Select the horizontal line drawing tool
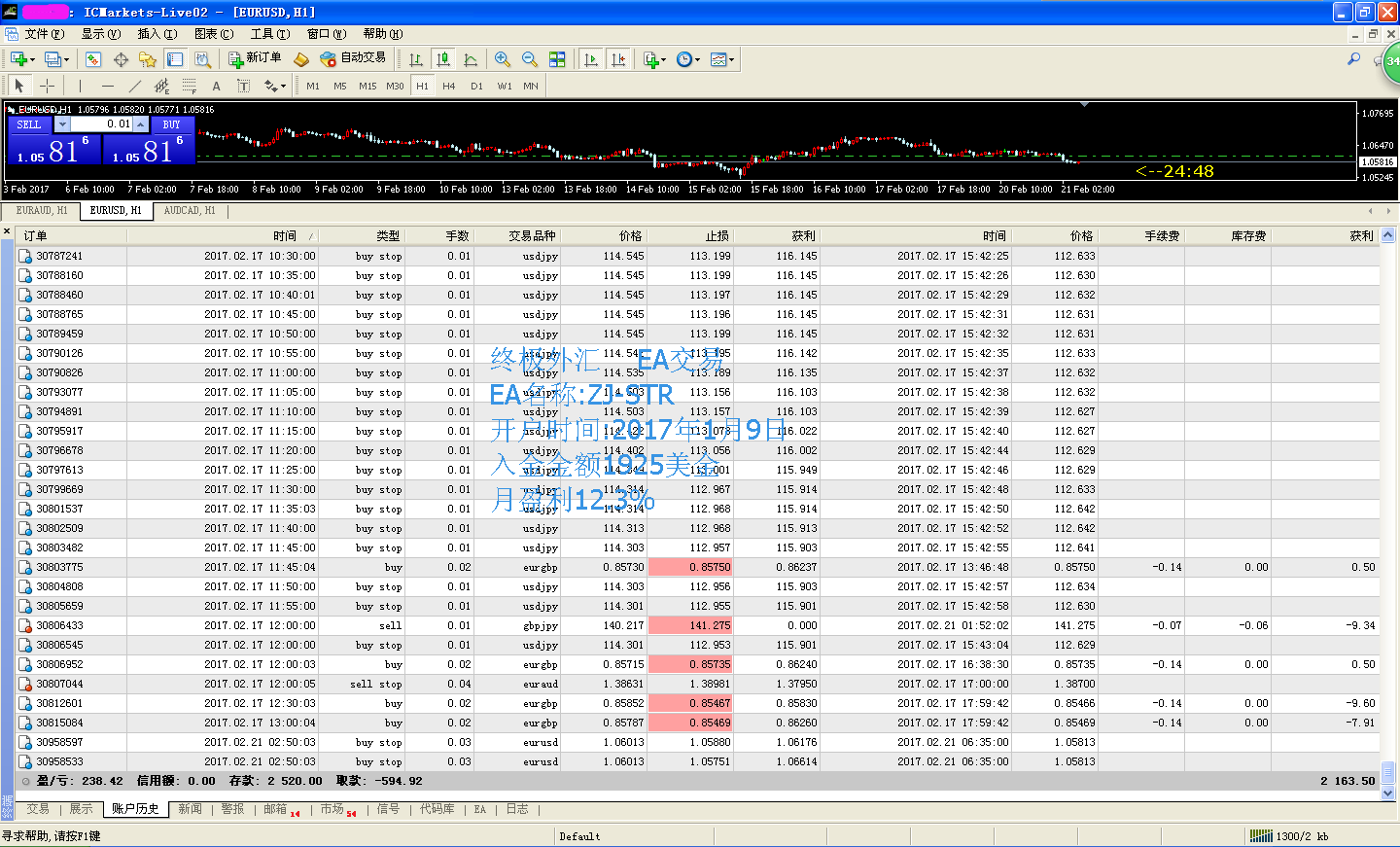Viewport: 1400px width, 847px height. [x=108, y=86]
